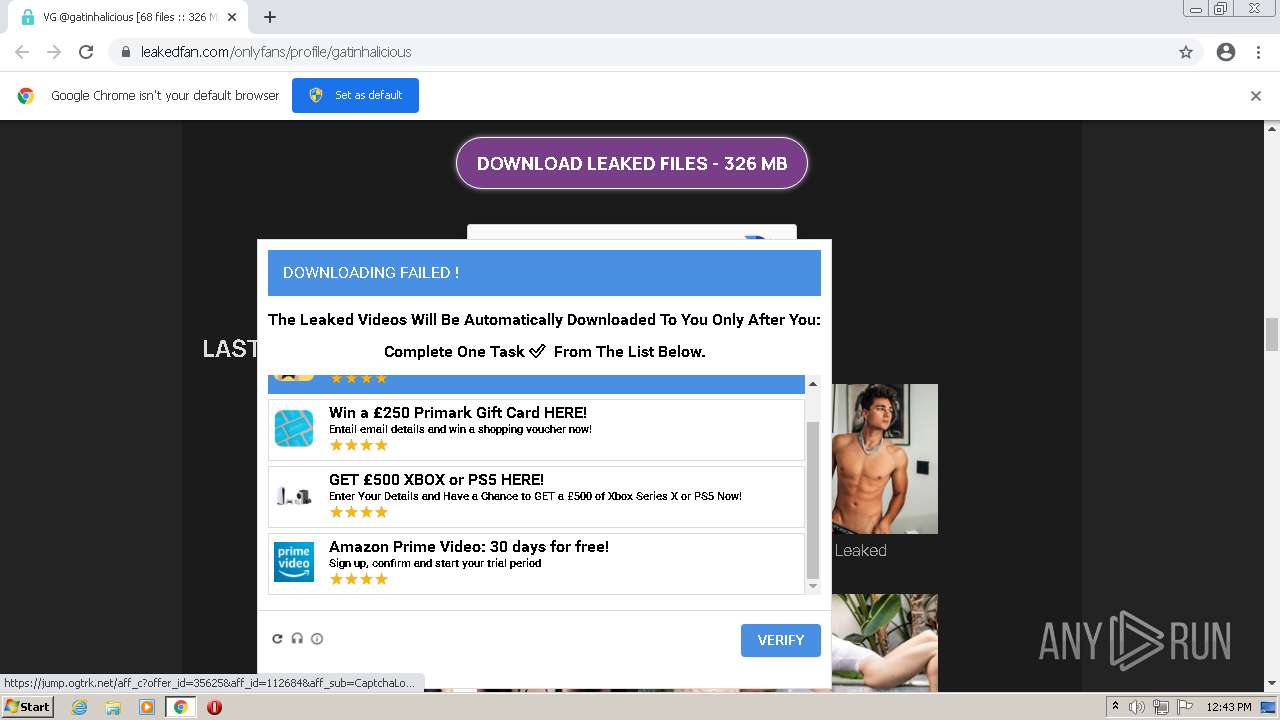This screenshot has width=1280, height=720.
Task: Click the captcha reload icon
Action: pyautogui.click(x=277, y=639)
